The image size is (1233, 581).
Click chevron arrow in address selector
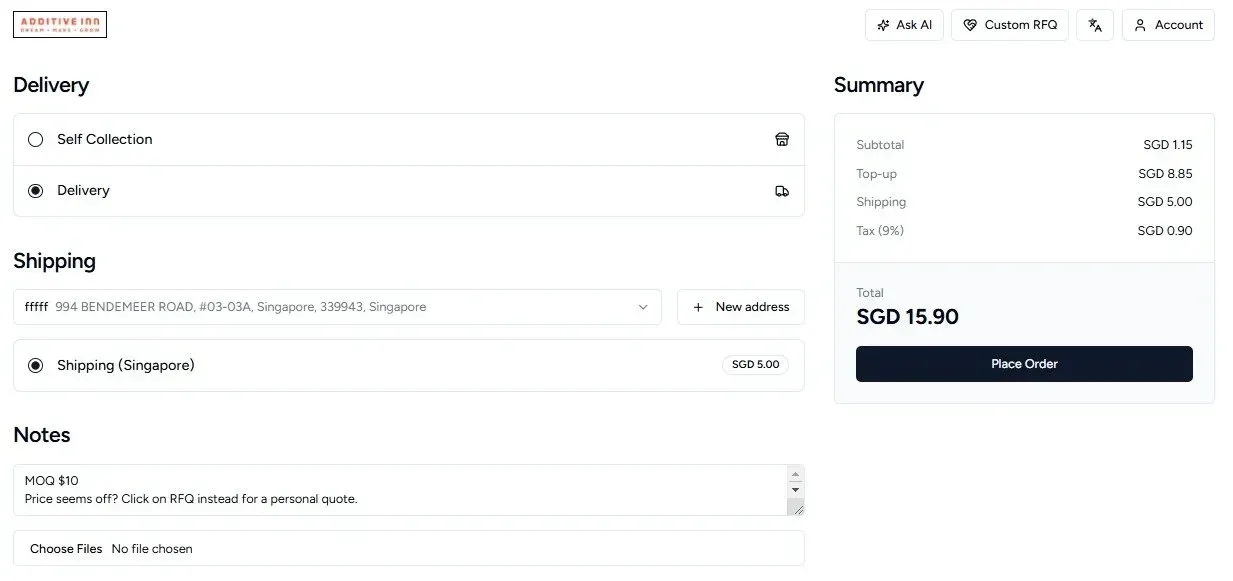click(643, 307)
